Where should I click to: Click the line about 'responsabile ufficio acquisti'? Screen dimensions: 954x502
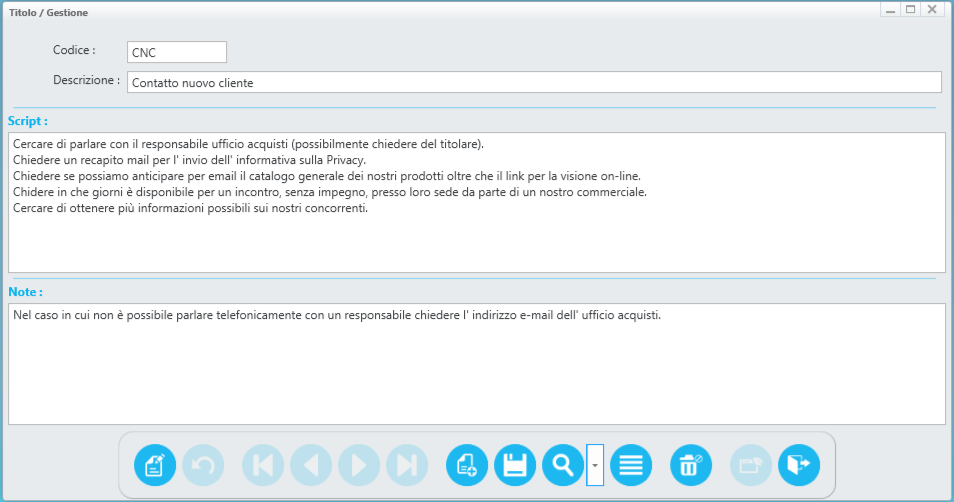[x=249, y=144]
